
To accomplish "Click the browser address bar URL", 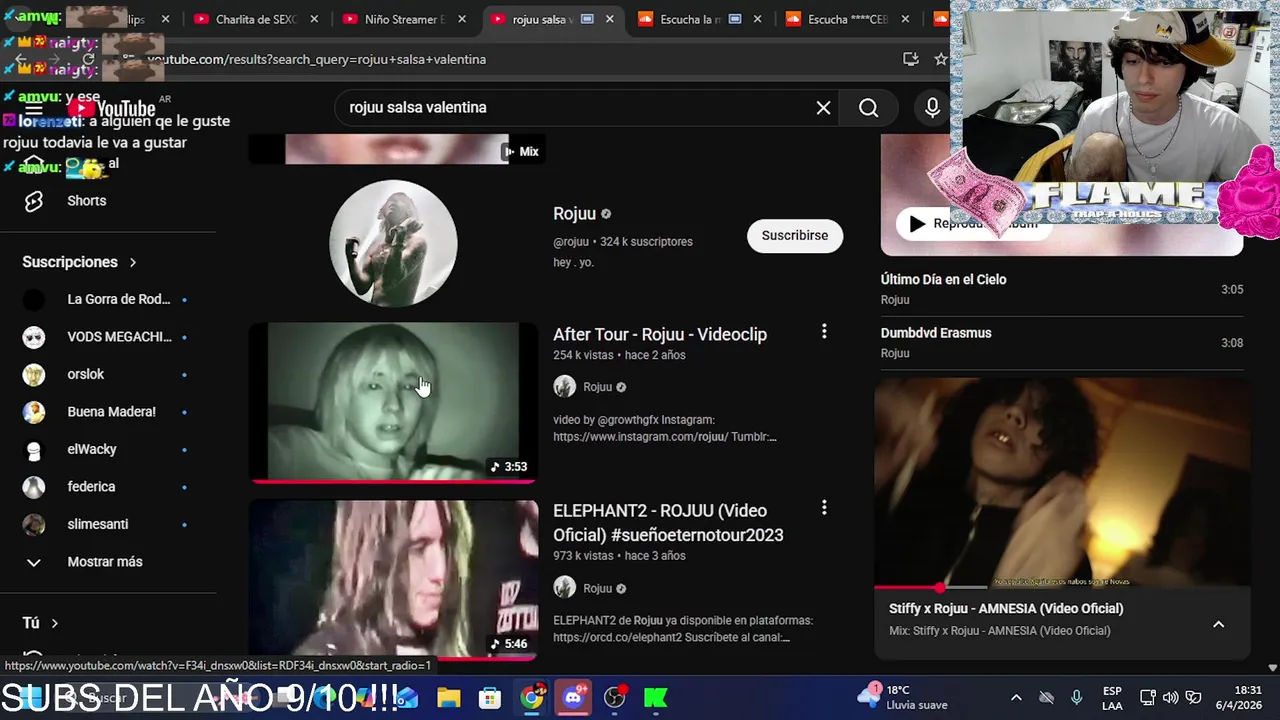I will pyautogui.click(x=317, y=59).
